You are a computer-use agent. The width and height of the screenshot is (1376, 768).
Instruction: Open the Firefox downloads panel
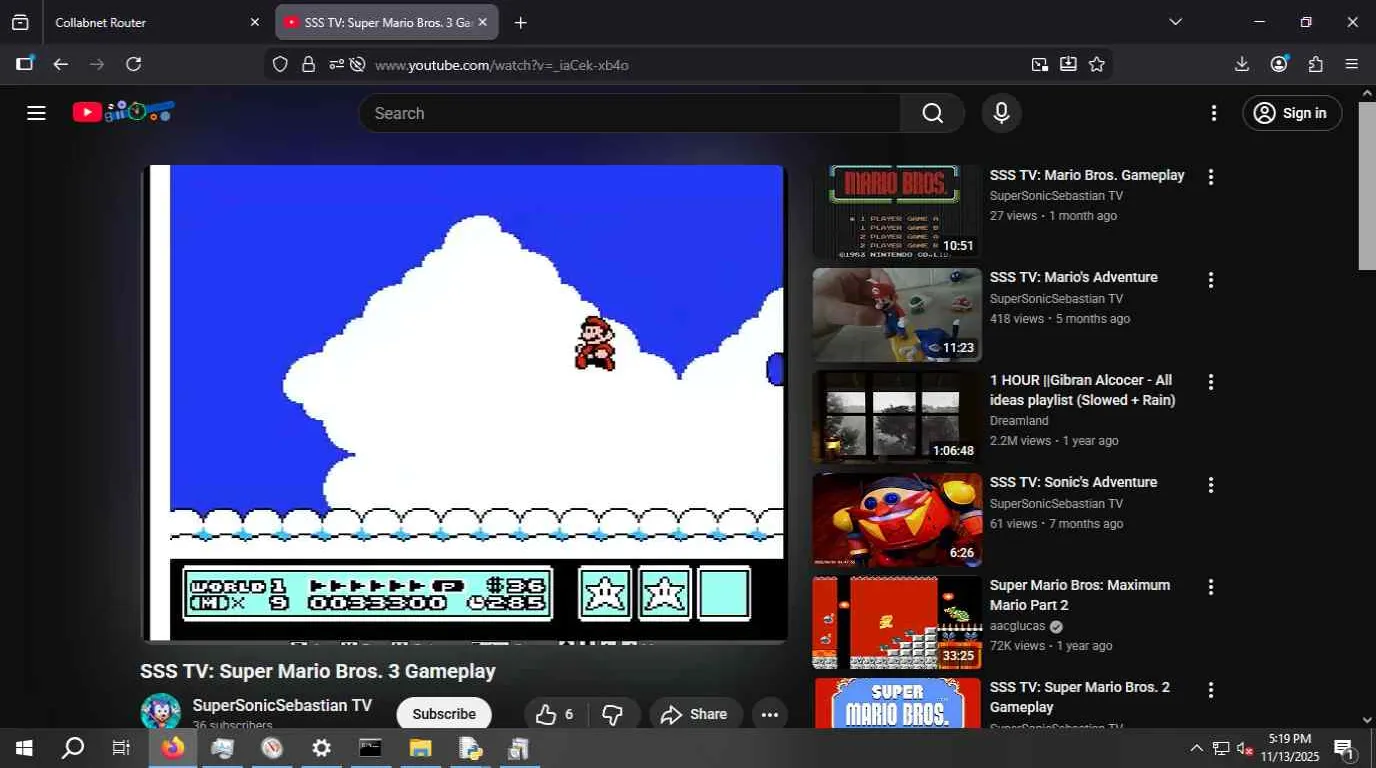coord(1242,64)
